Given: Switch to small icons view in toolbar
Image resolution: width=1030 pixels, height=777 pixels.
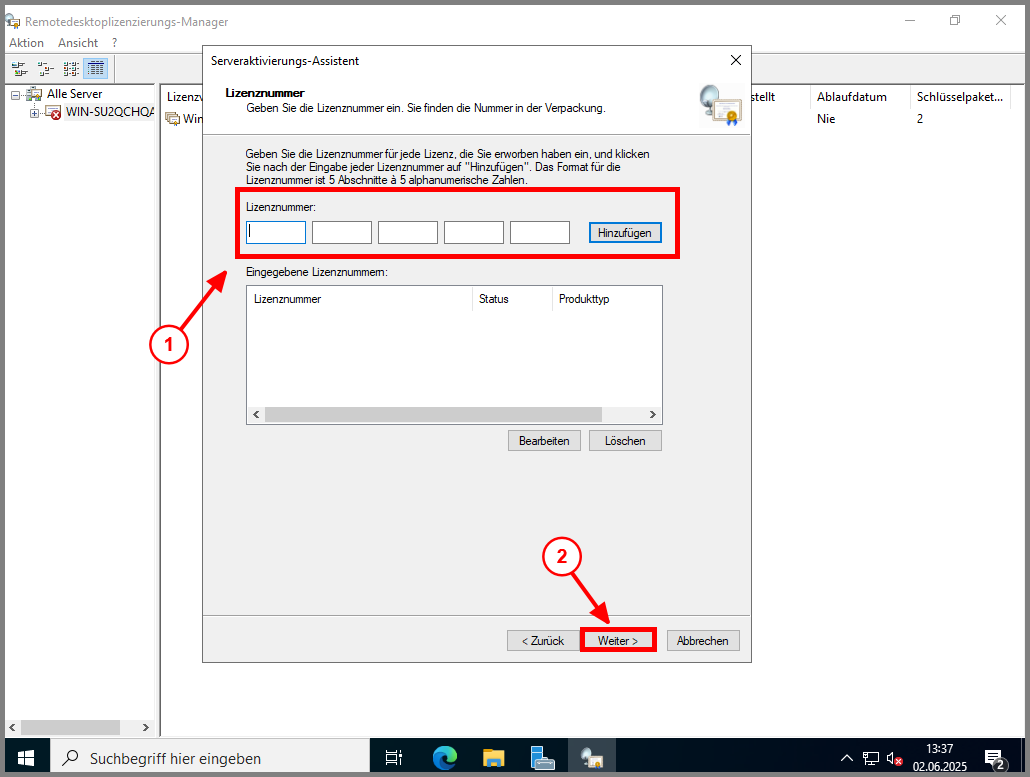Looking at the screenshot, I should [46, 69].
